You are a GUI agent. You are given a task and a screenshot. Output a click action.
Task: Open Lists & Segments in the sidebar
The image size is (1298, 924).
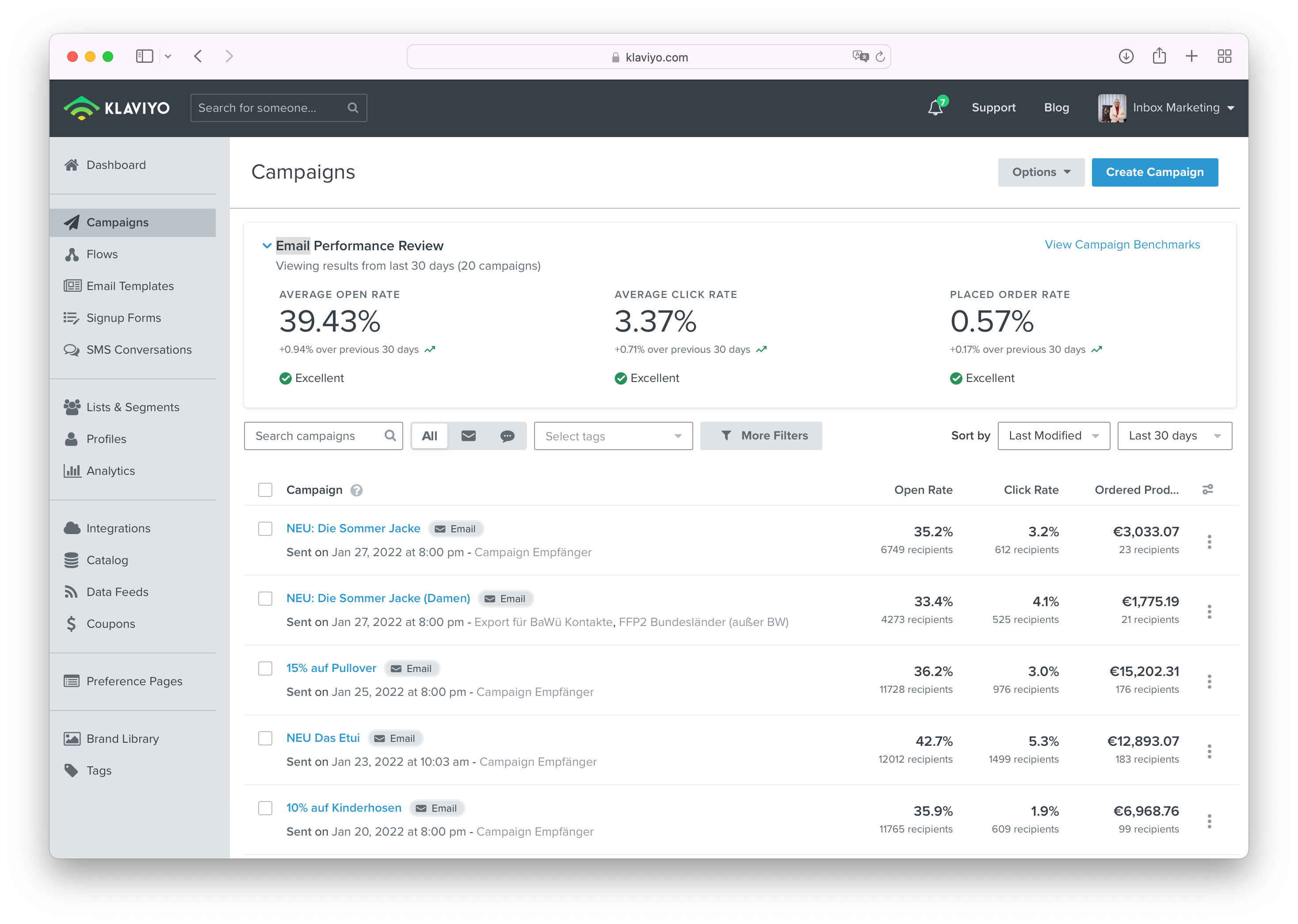click(133, 407)
